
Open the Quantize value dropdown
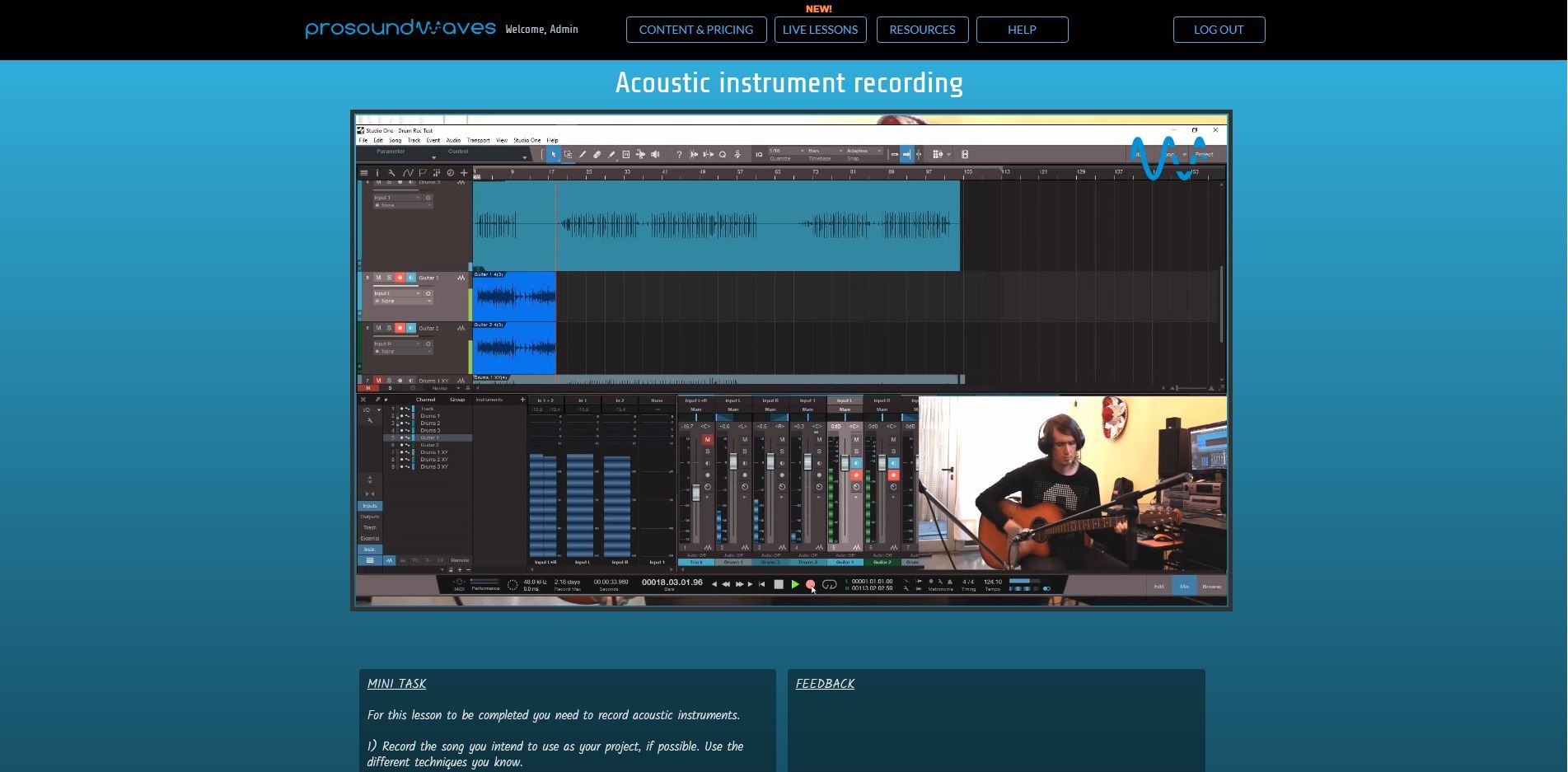click(786, 151)
